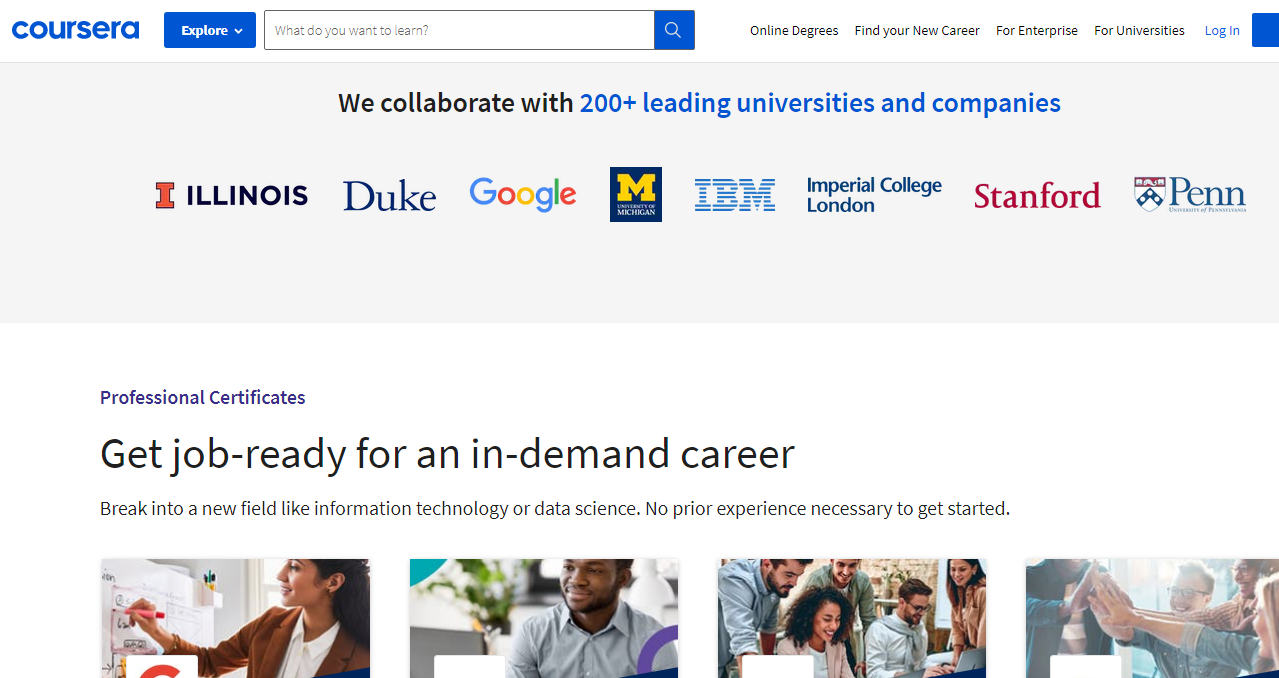Open the Explore dropdown menu
The height and width of the screenshot is (678, 1279).
tap(210, 30)
